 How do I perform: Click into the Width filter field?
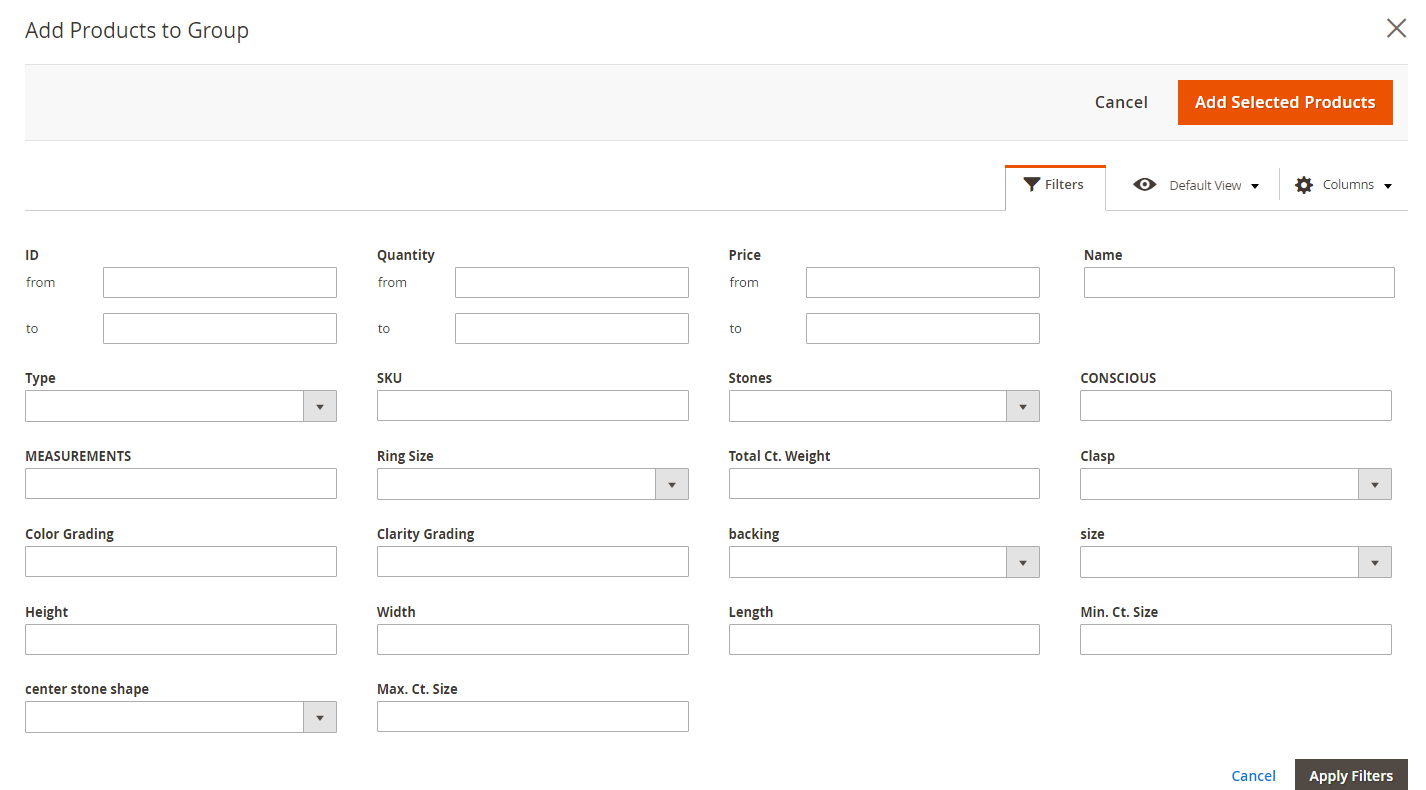533,639
